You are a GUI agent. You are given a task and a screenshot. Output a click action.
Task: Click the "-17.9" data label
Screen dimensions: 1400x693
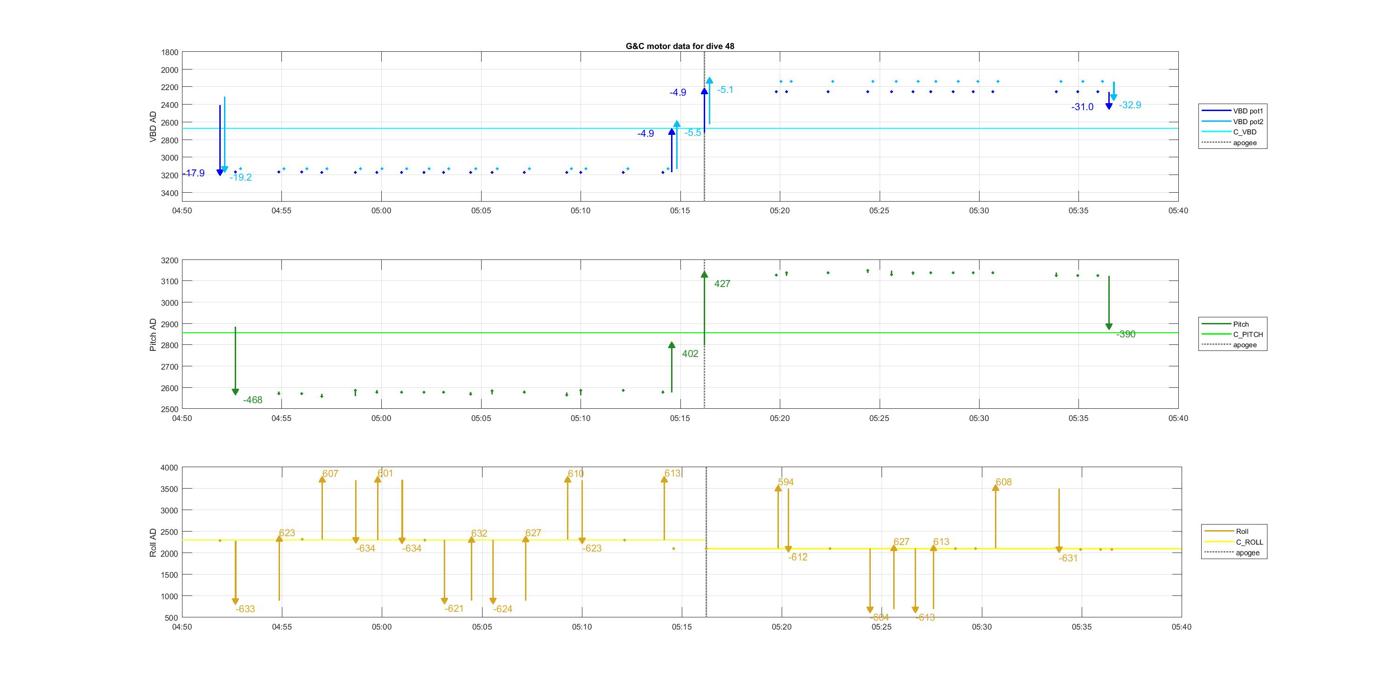[193, 173]
